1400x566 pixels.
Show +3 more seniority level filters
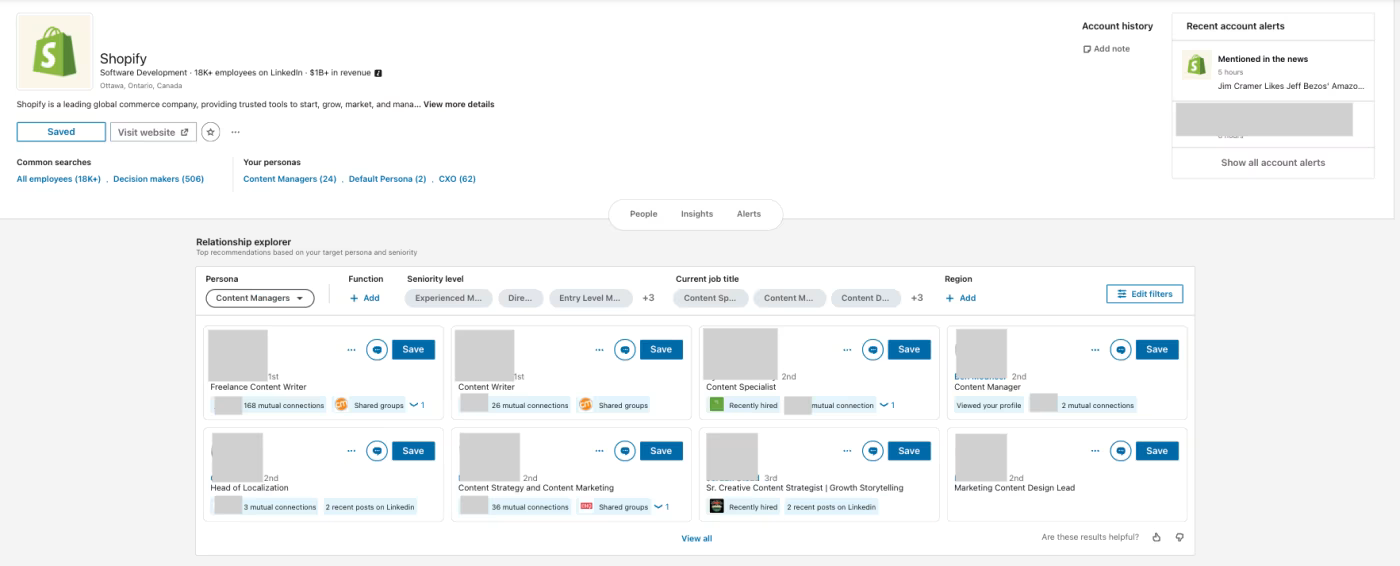pyautogui.click(x=649, y=298)
